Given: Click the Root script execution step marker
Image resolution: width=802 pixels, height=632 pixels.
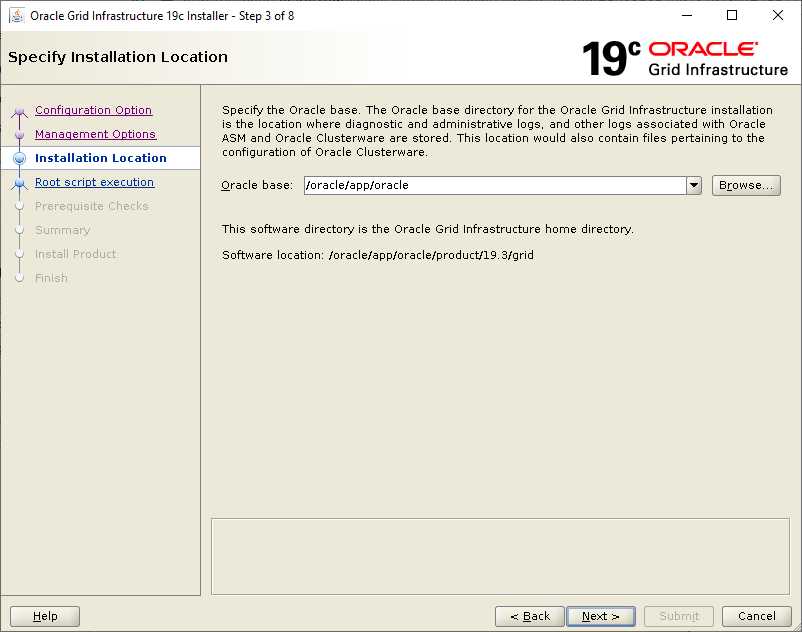Looking at the screenshot, I should click(19, 183).
